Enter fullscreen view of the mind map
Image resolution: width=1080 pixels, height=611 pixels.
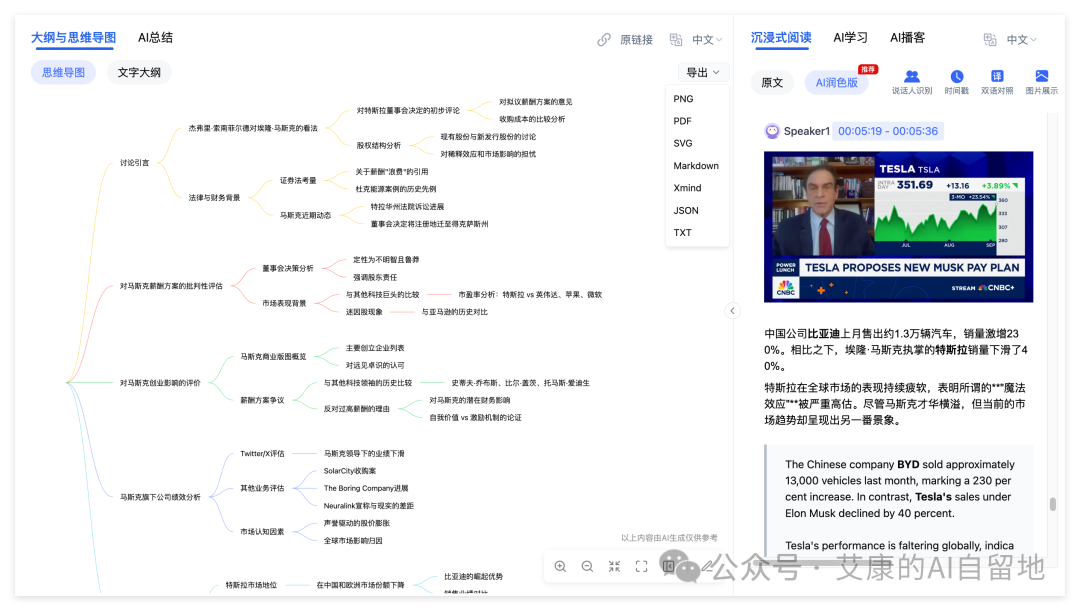pos(641,566)
